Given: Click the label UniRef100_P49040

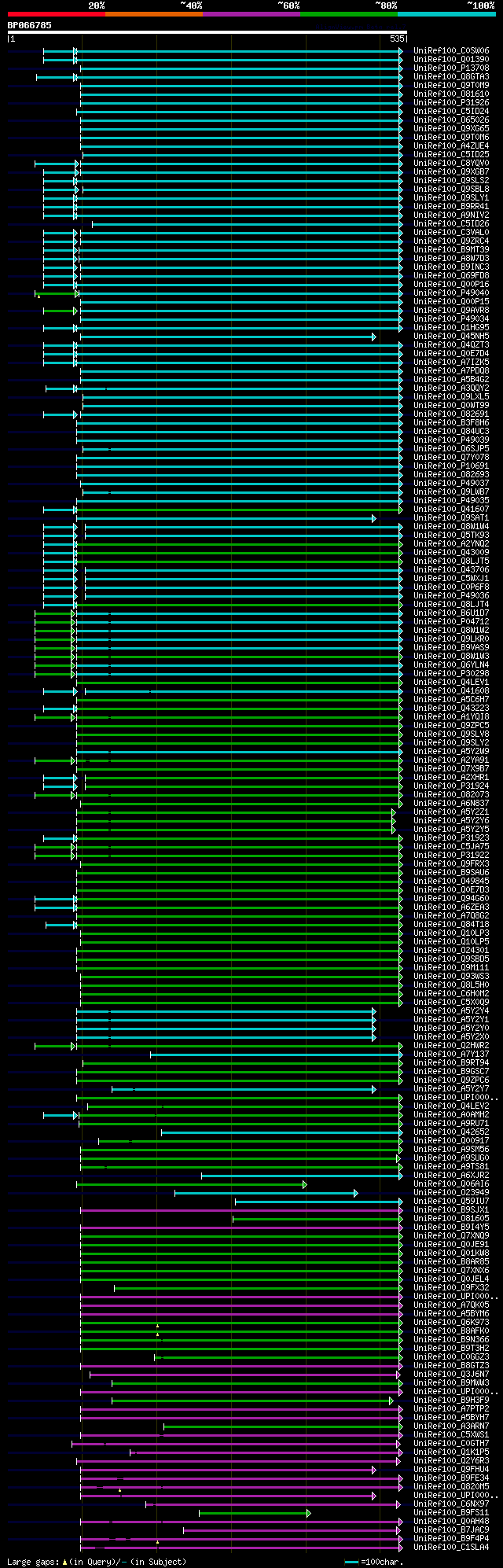Looking at the screenshot, I should [x=451, y=293].
